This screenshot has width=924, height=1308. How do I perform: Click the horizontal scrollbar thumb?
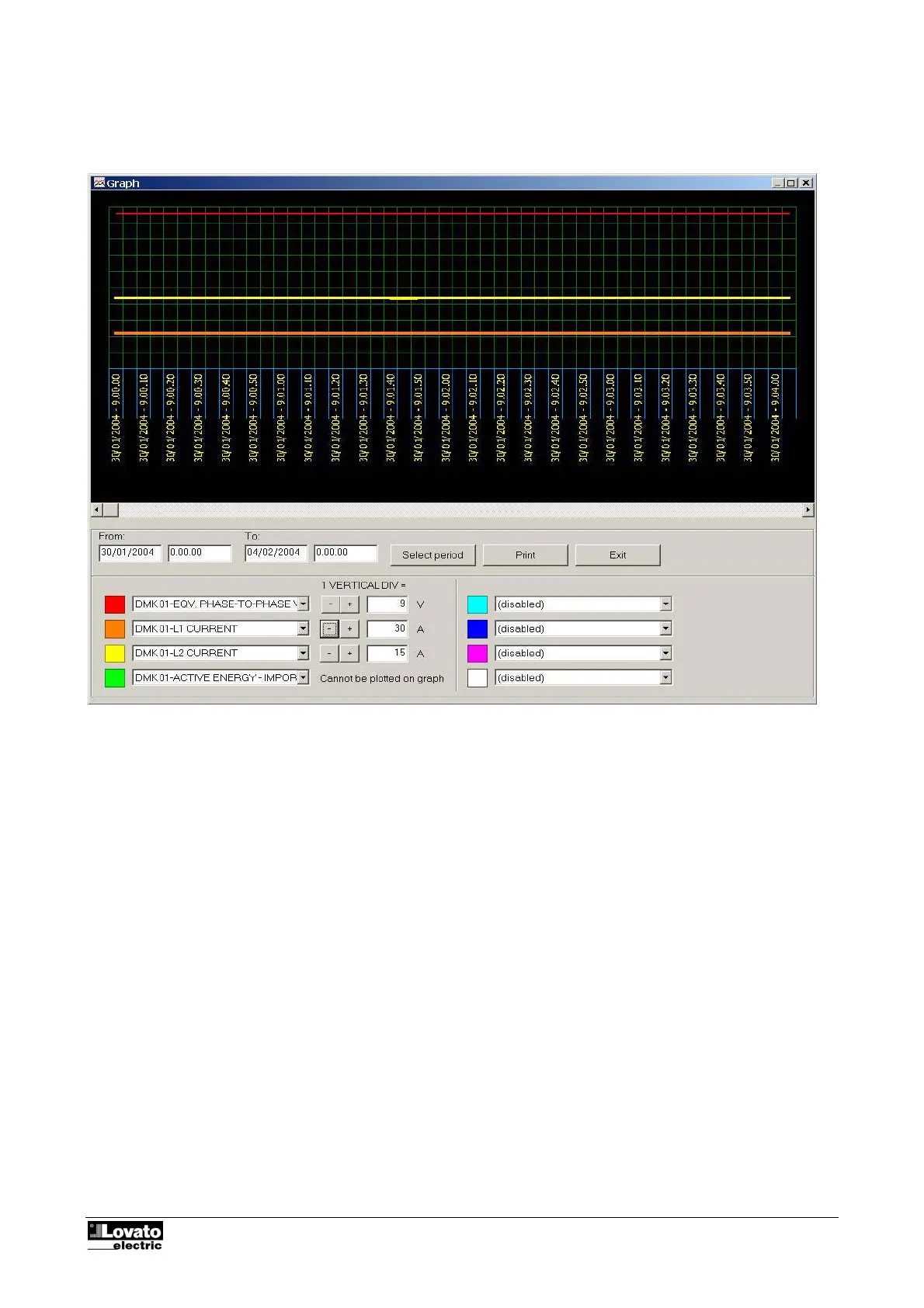[111, 510]
